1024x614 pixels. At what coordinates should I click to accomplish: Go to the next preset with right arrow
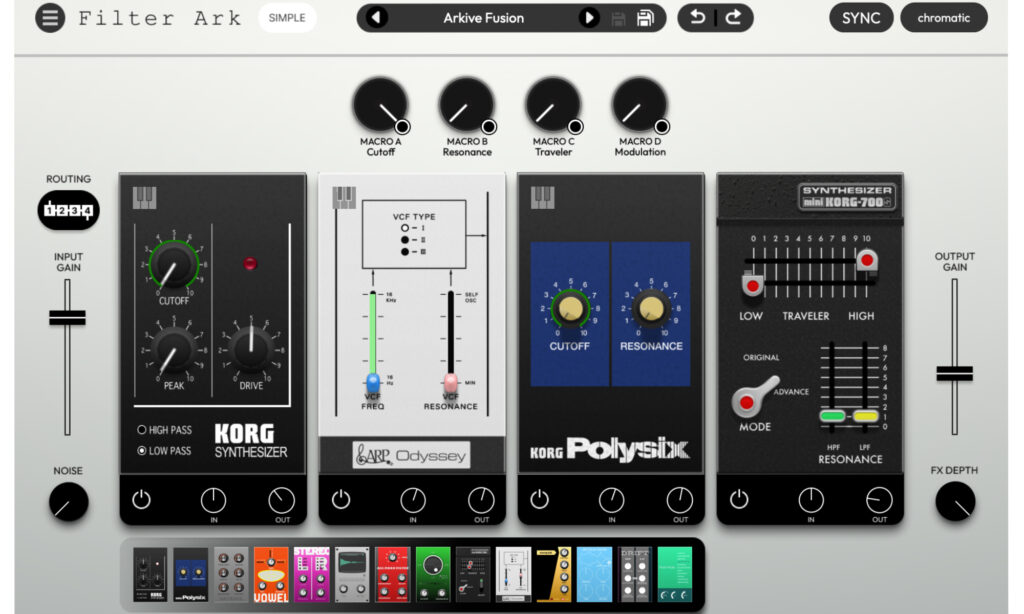click(589, 18)
